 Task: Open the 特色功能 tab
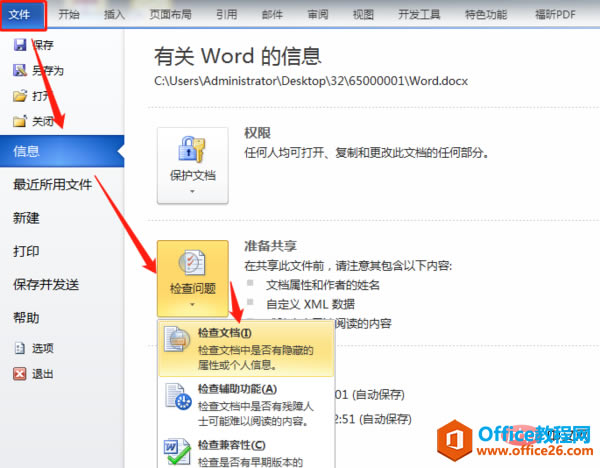486,15
